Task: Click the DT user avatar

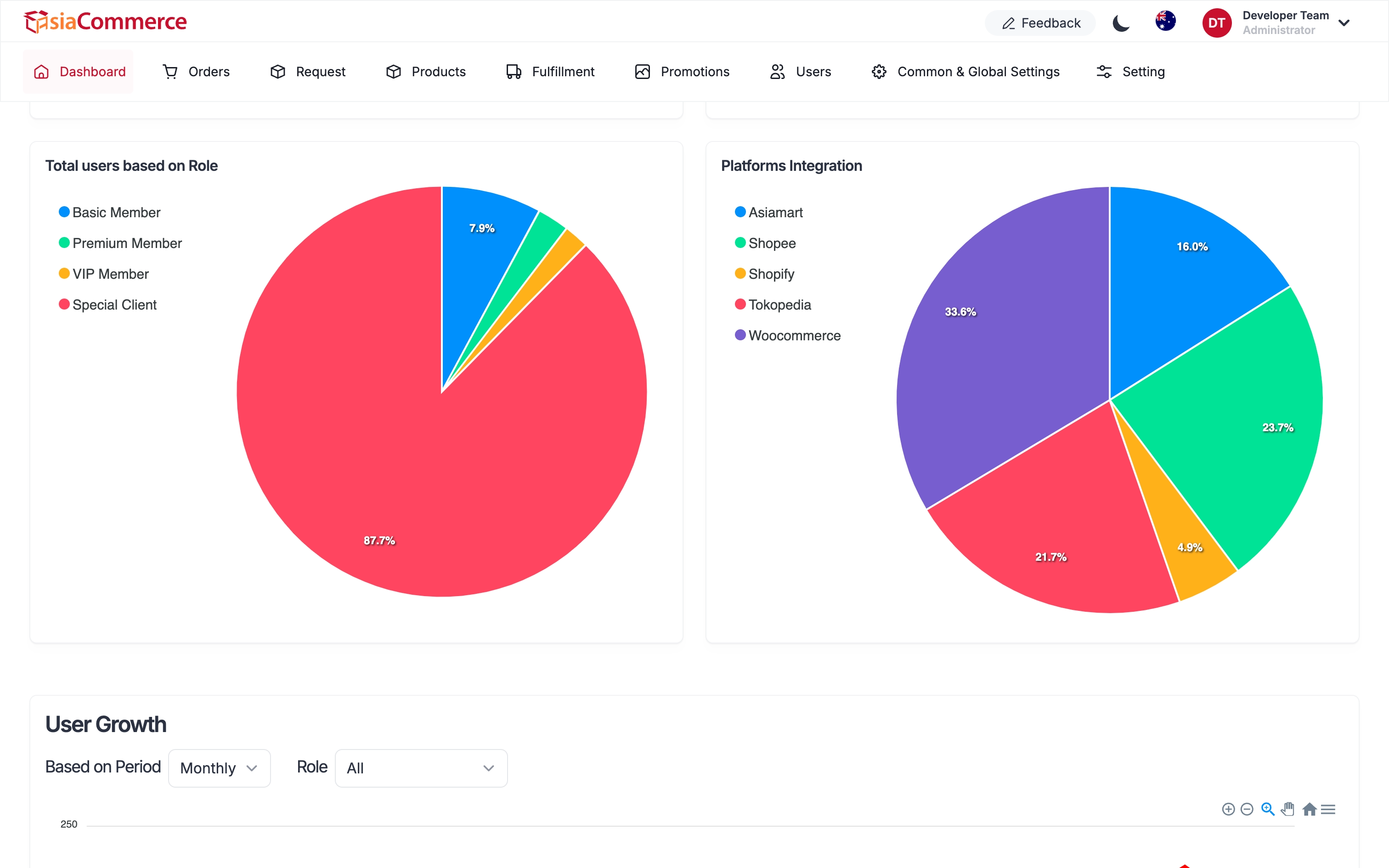Action: pos(1217,23)
